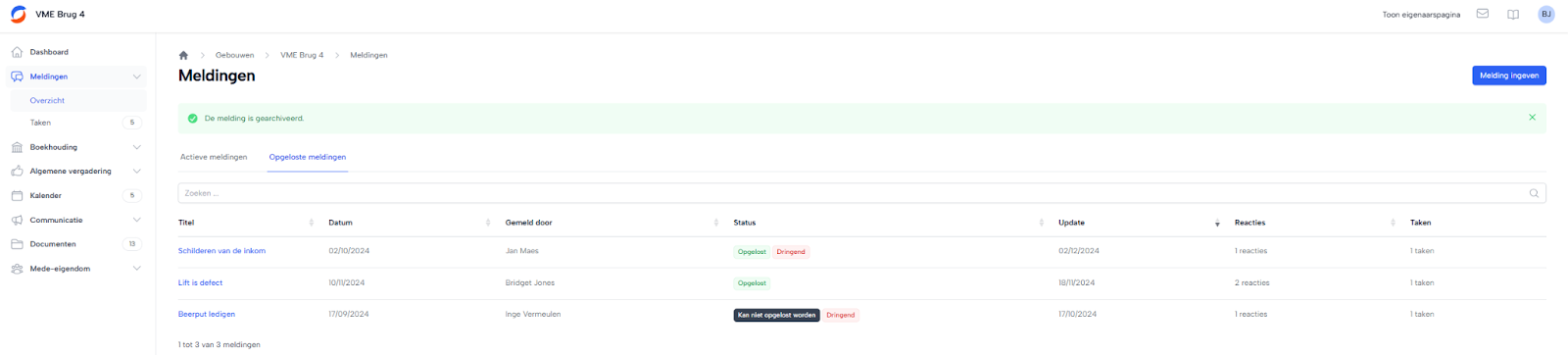
Task: Click the Dashboard house icon in sidebar
Action: [x=17, y=52]
